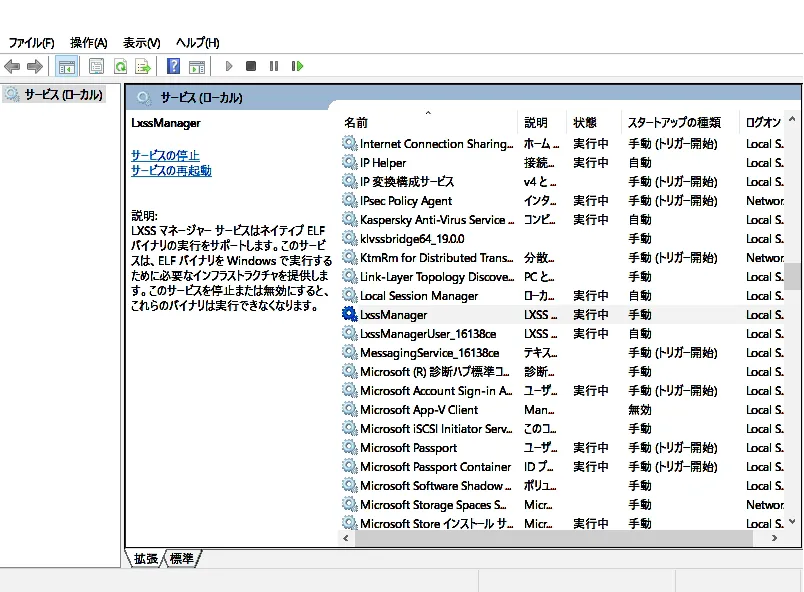The height and width of the screenshot is (592, 804).
Task: Click the サービスの停止 link
Action: click(164, 156)
